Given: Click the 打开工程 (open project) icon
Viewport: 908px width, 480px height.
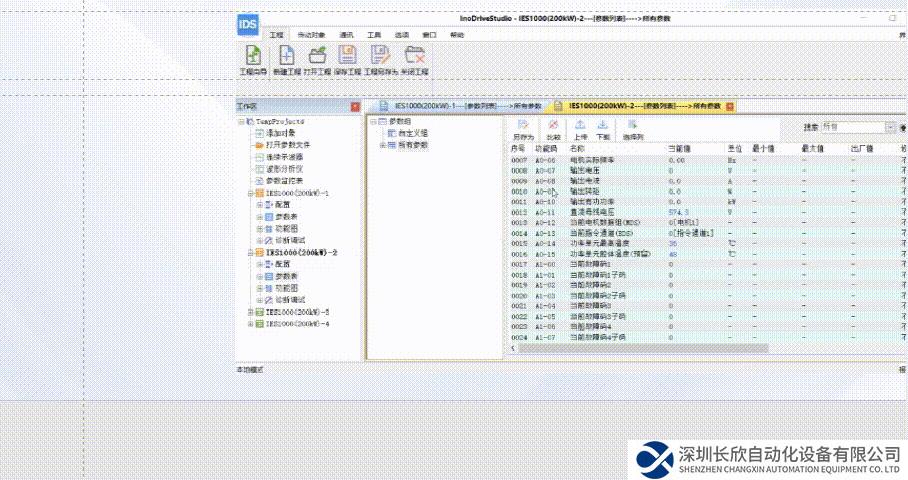Looking at the screenshot, I should pyautogui.click(x=317, y=59).
